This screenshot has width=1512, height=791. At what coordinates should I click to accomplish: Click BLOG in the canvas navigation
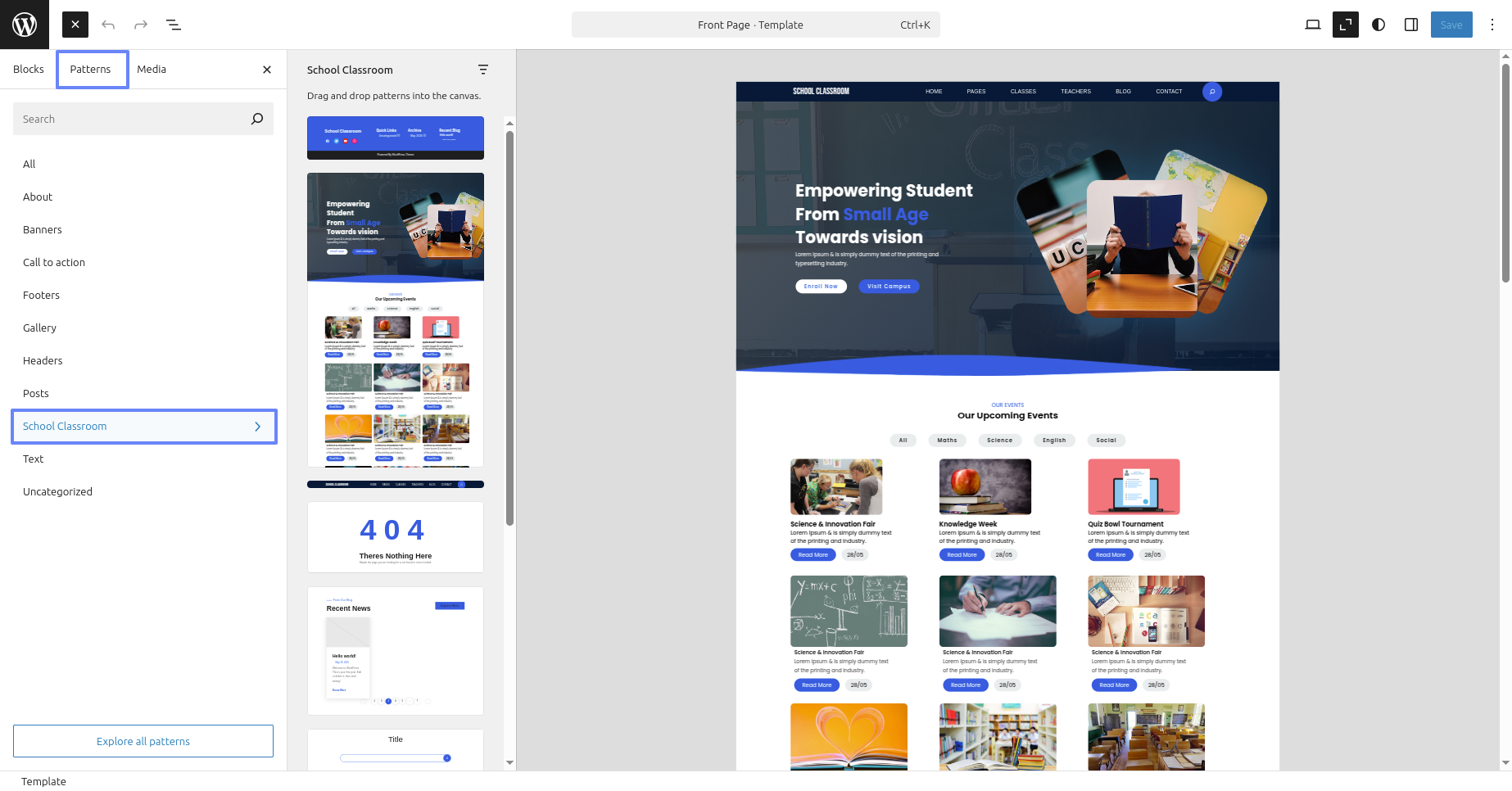coord(1123,92)
